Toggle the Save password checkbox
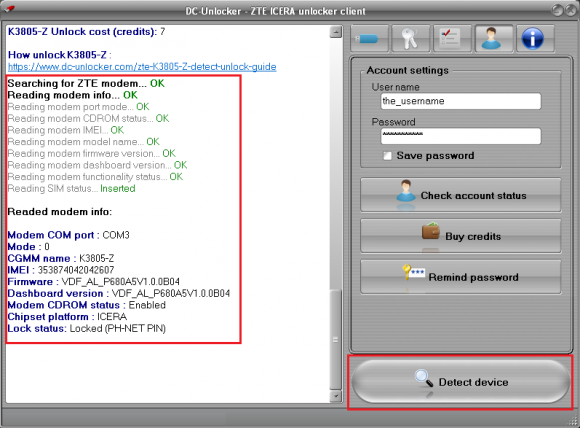This screenshot has height=428, width=580. coord(387,156)
